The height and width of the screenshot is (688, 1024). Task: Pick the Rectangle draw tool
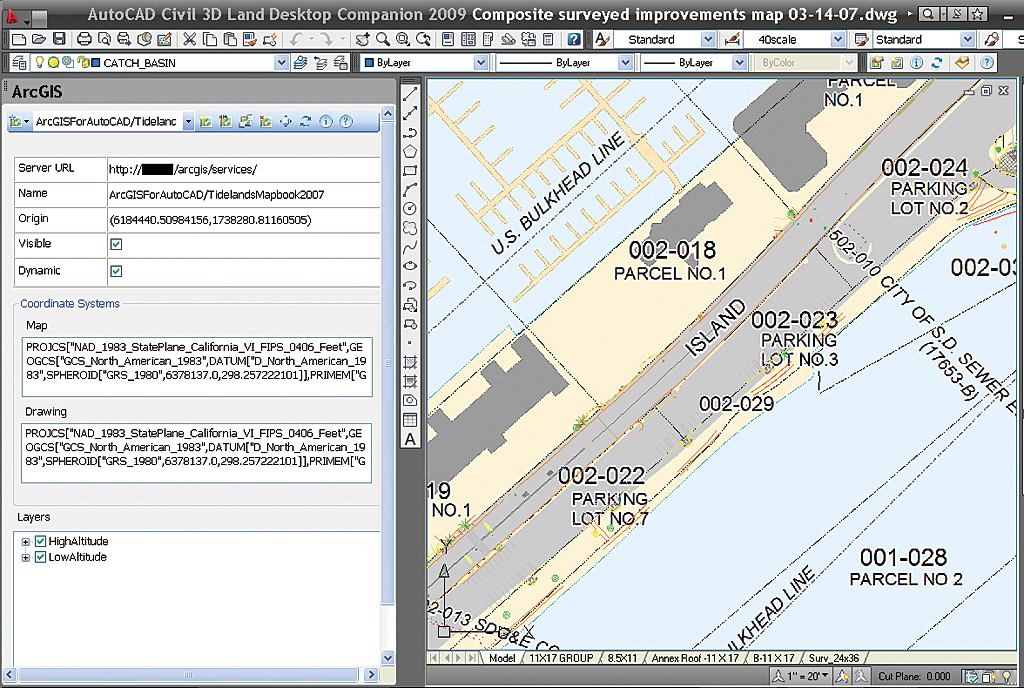point(410,170)
